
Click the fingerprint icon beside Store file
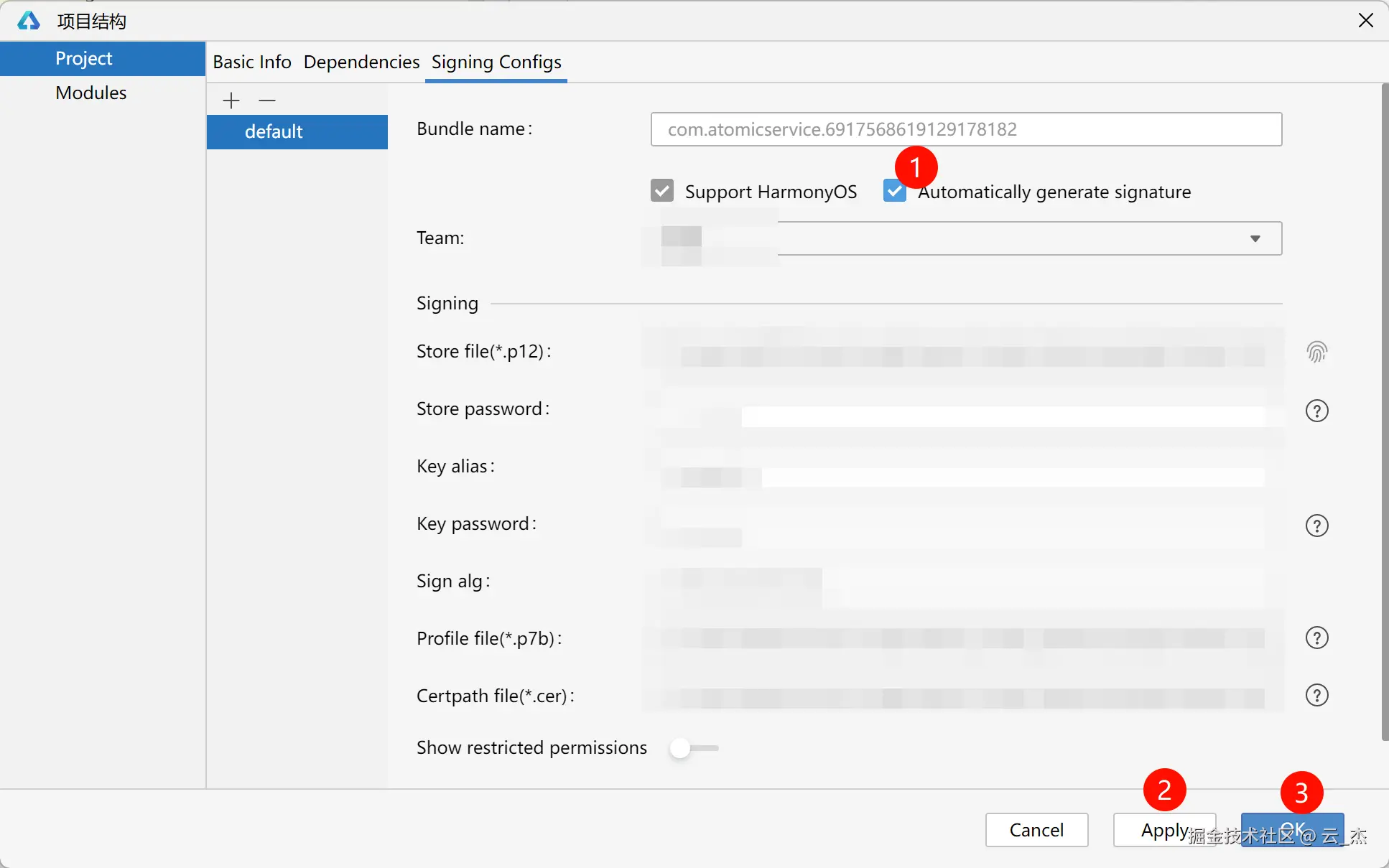tap(1316, 352)
